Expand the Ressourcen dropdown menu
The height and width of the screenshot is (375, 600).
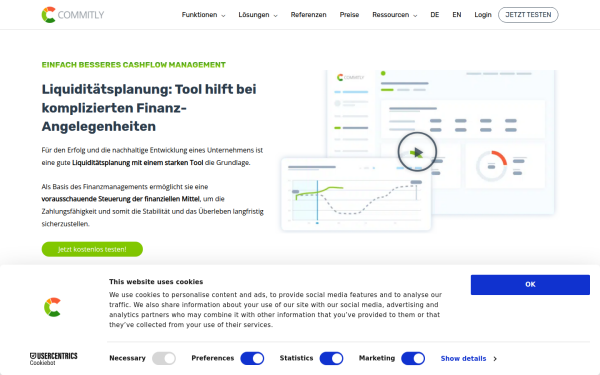(395, 15)
